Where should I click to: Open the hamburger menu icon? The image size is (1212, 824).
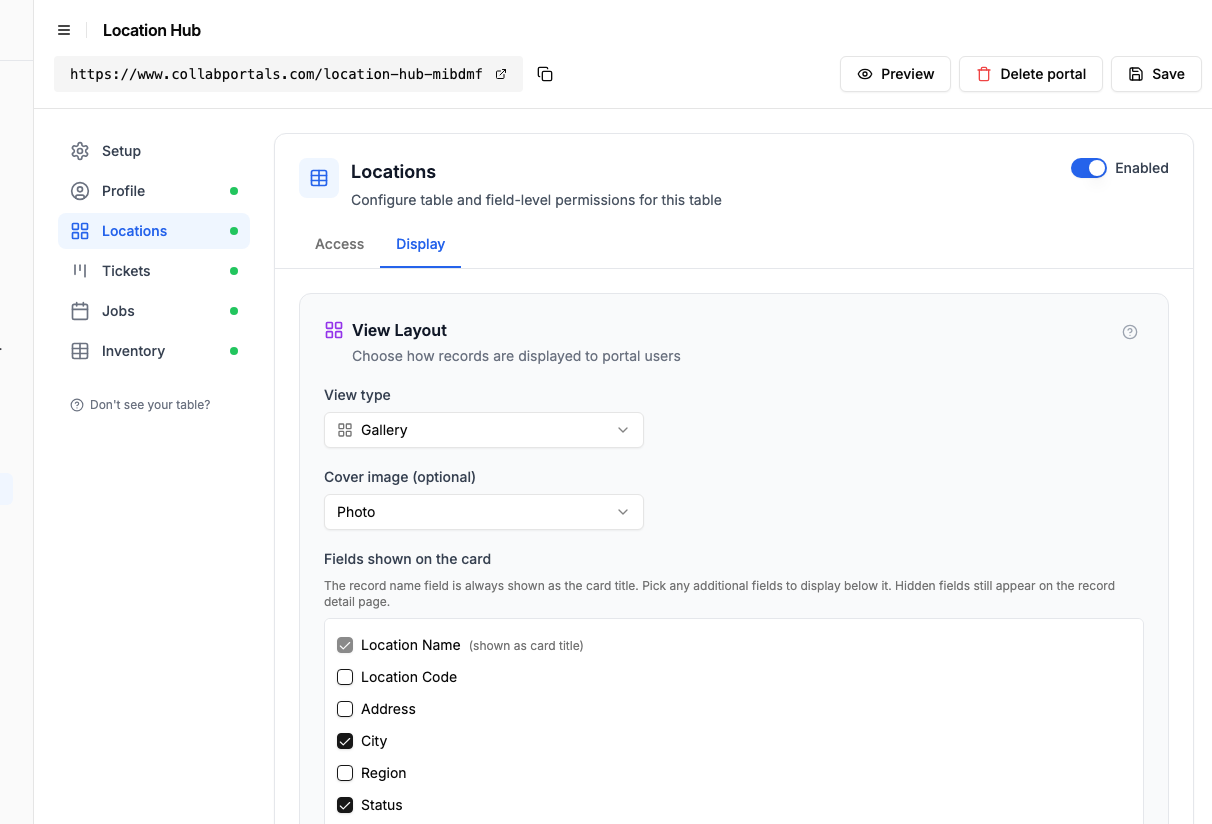click(x=64, y=30)
